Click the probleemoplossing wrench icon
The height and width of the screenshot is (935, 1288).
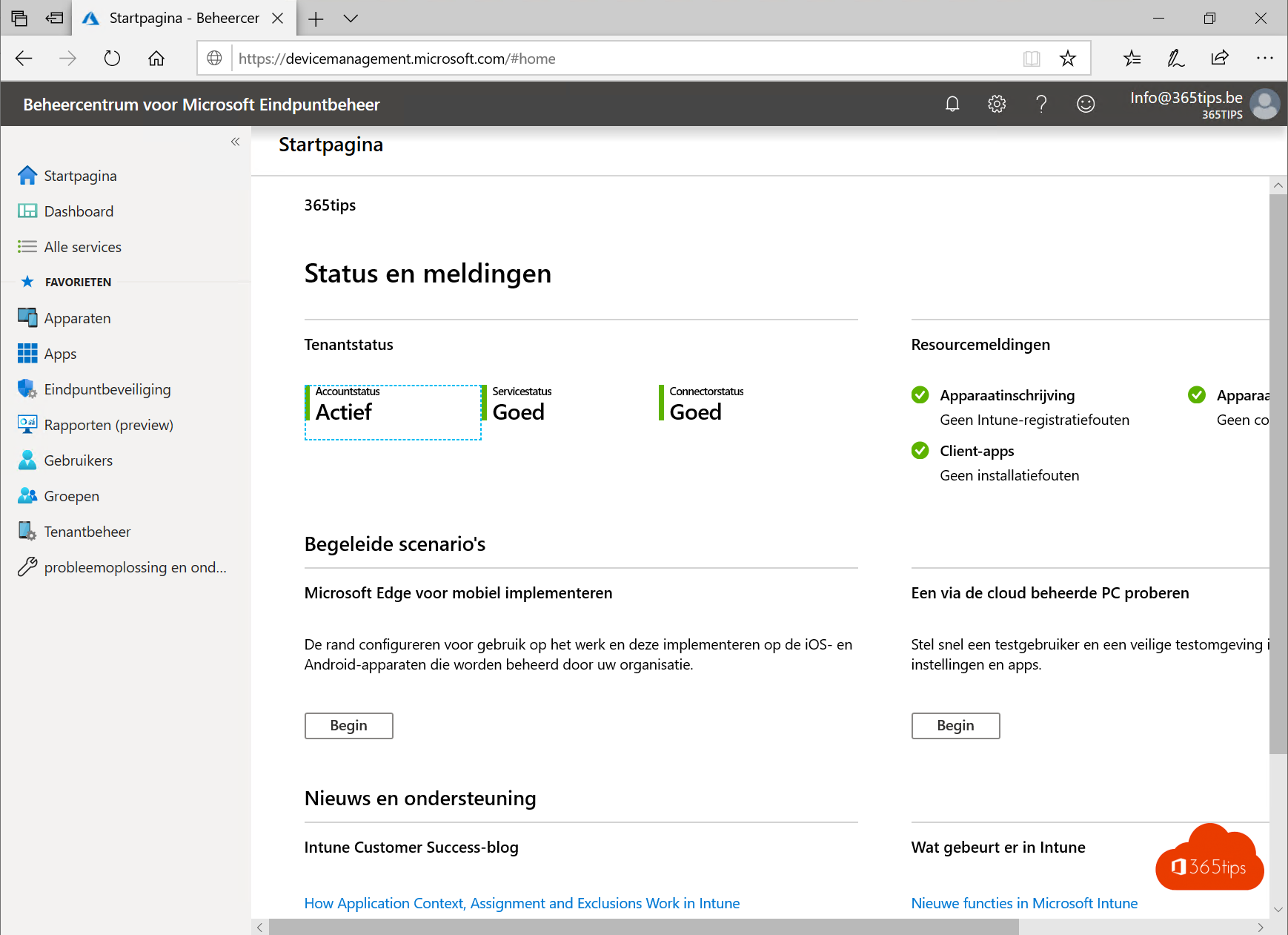pyautogui.click(x=27, y=567)
